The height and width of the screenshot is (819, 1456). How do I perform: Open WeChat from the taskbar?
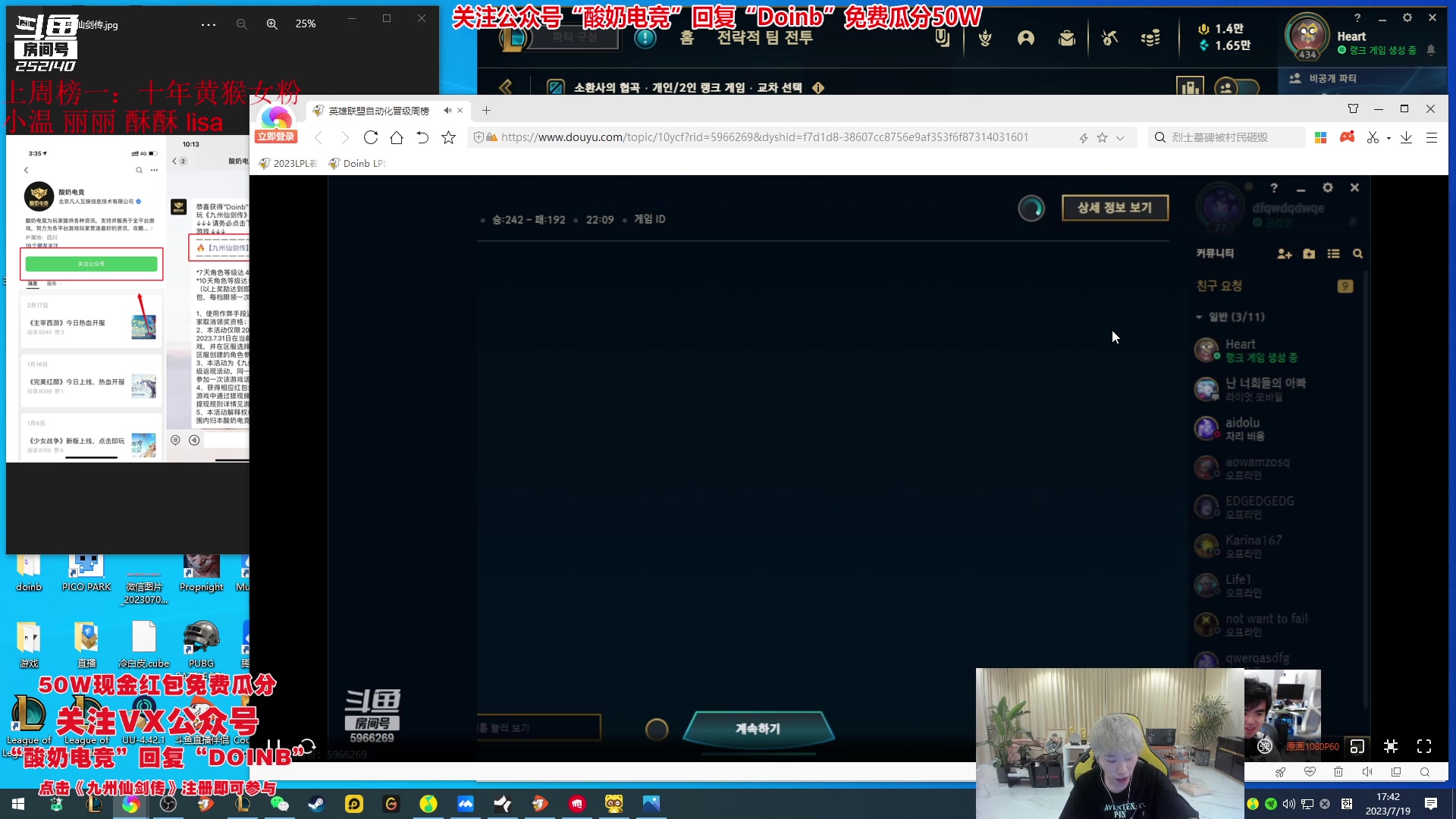(x=279, y=804)
